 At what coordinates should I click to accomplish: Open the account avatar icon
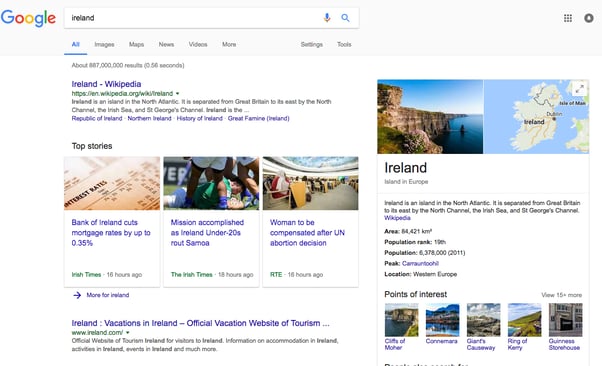[x=589, y=18]
